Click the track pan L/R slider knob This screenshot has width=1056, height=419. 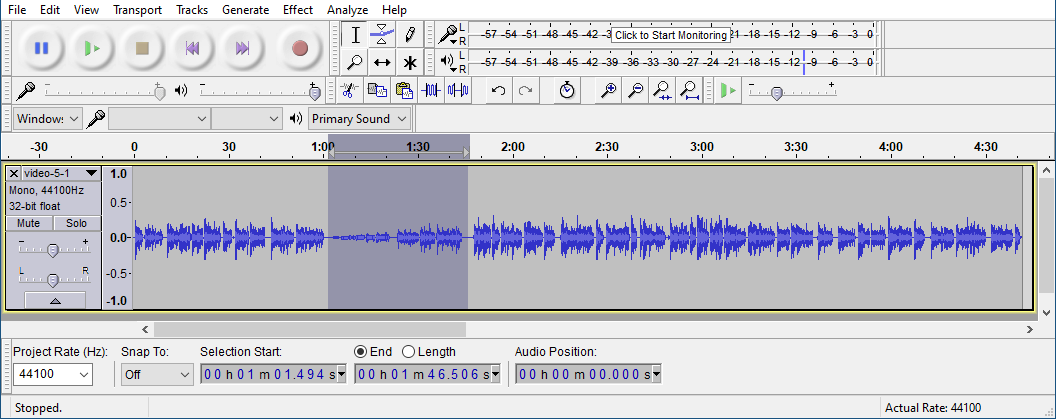point(53,279)
